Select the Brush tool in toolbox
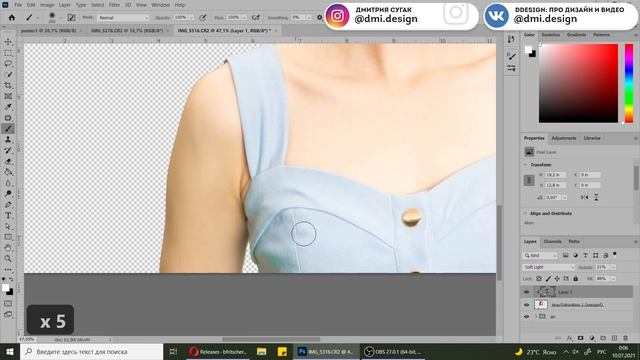The image size is (640, 360). pos(8,129)
